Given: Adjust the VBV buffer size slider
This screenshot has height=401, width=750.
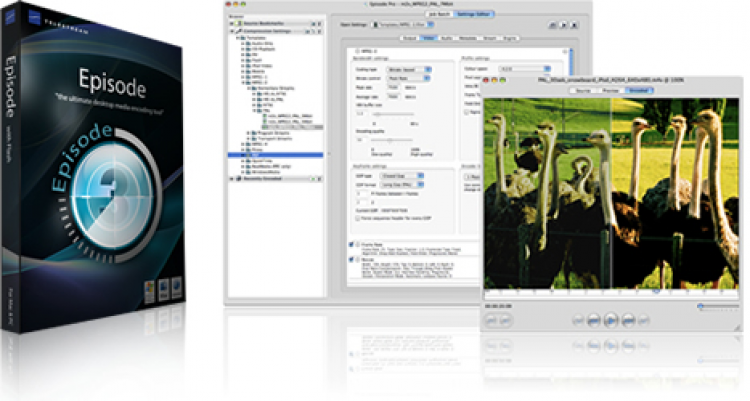Looking at the screenshot, I should click(393, 114).
